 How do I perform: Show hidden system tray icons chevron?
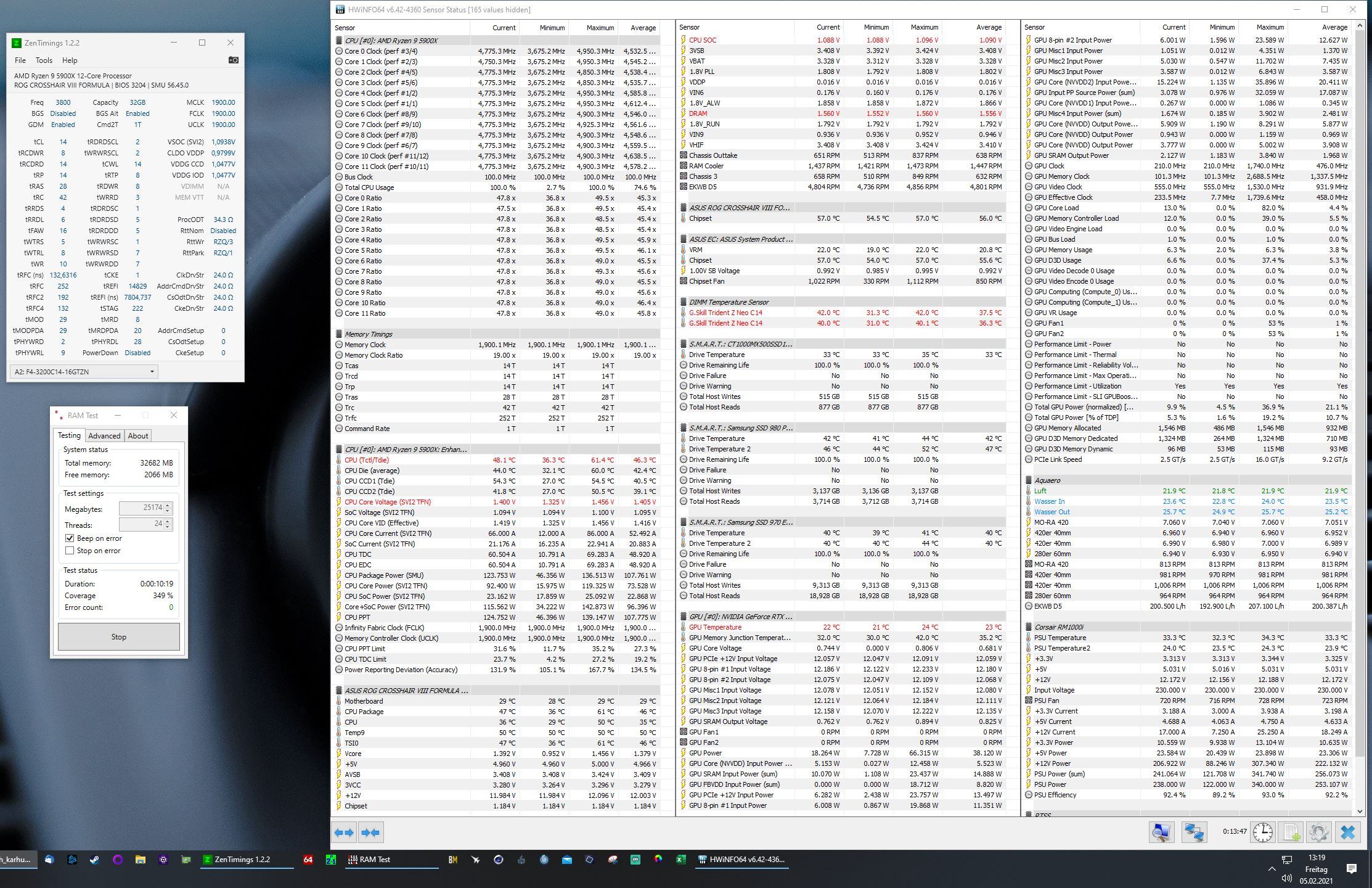tap(1272, 869)
